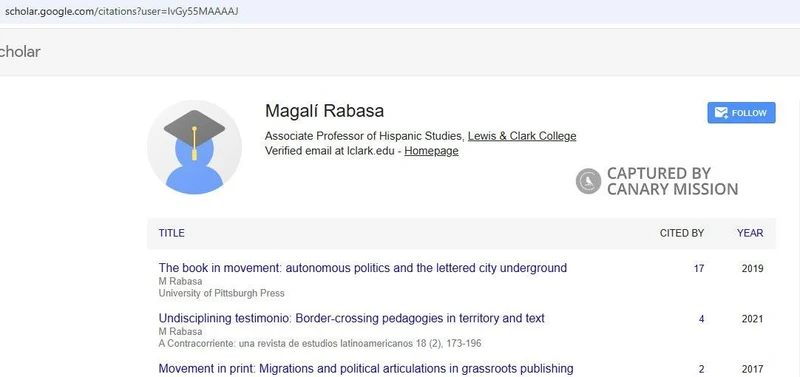
Task: Open 'The book in movement' article
Action: tap(363, 268)
